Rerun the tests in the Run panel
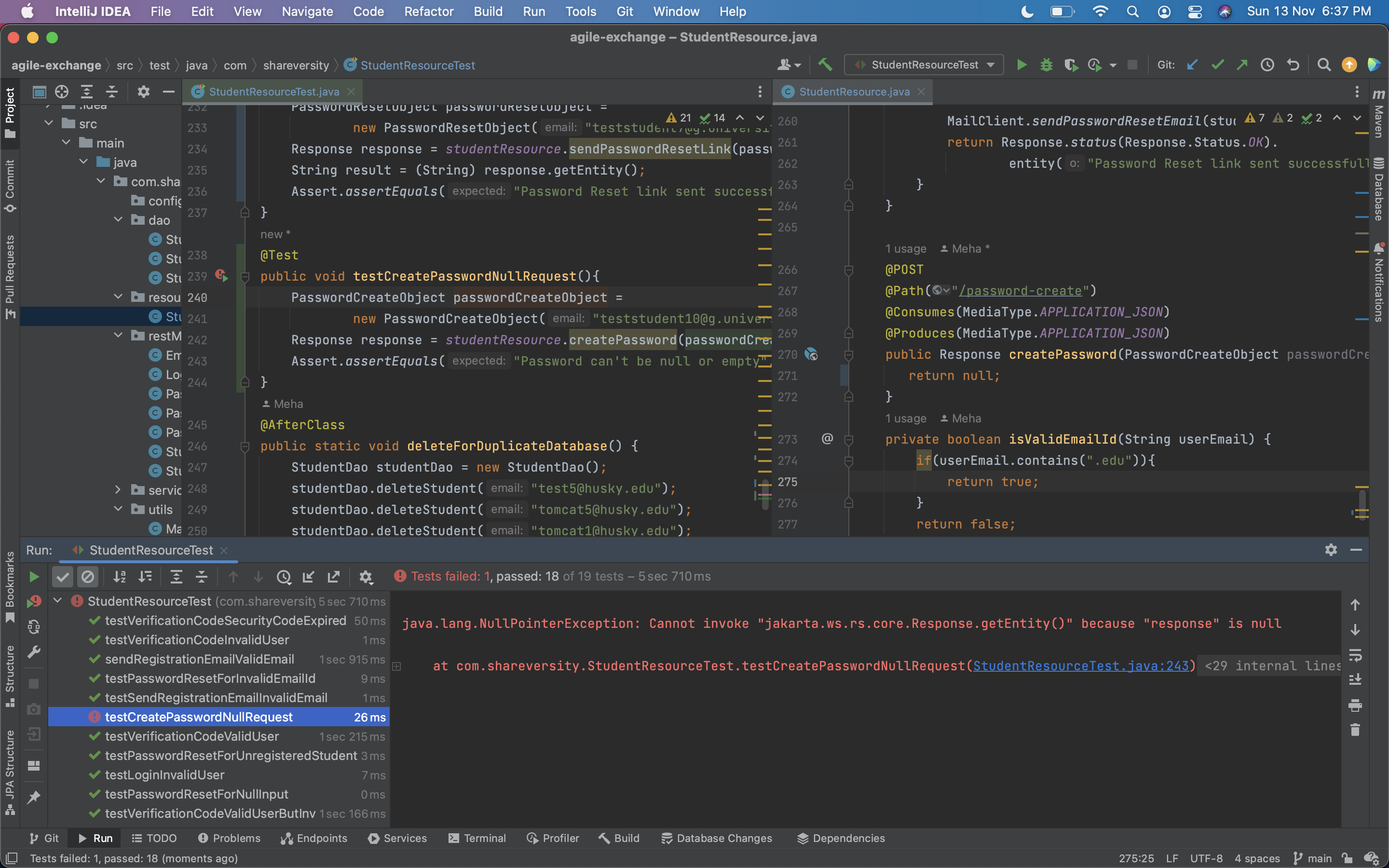The height and width of the screenshot is (868, 1389). click(33, 576)
